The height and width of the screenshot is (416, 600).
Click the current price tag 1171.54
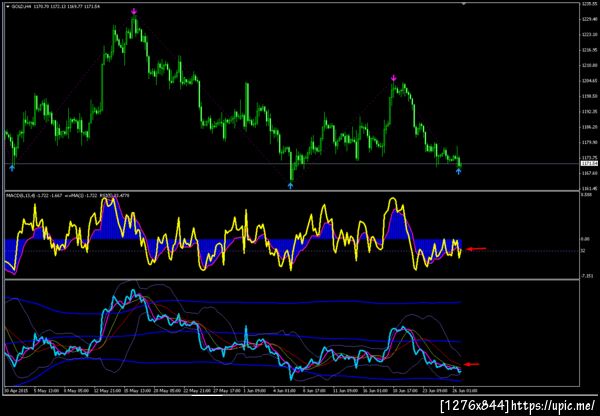(x=589, y=164)
